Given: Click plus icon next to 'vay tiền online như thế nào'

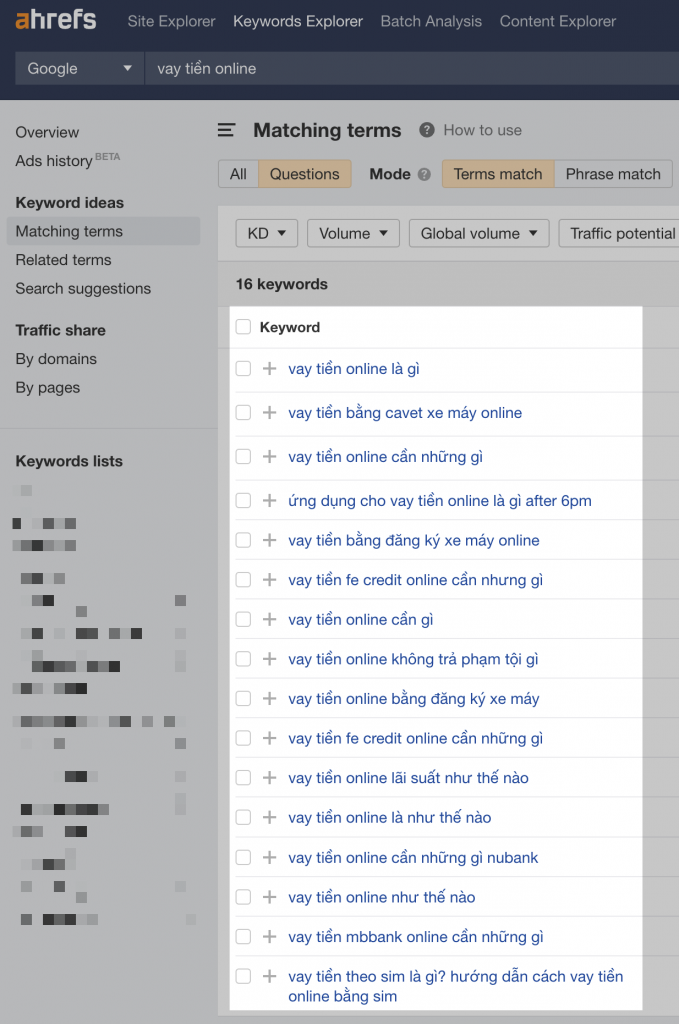Looking at the screenshot, I should 270,897.
